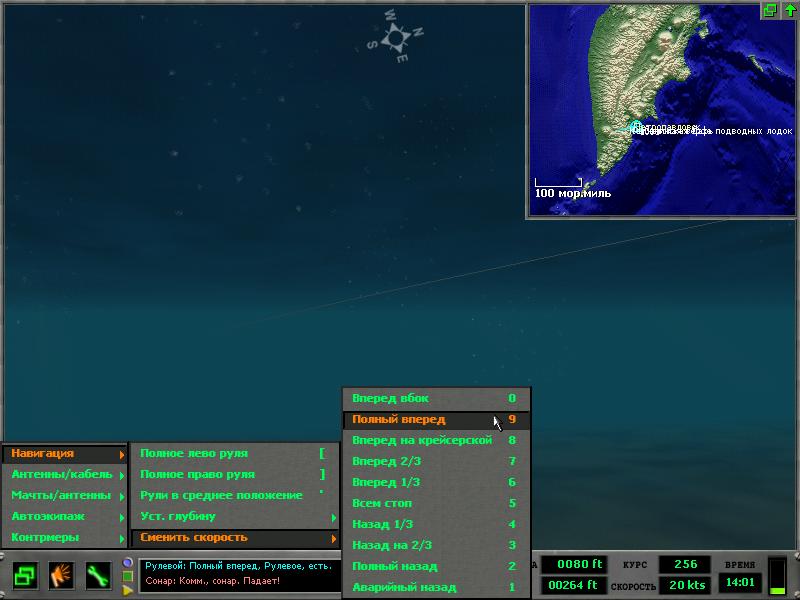
Task: Click the 00264 ft readout
Action: pyautogui.click(x=574, y=585)
